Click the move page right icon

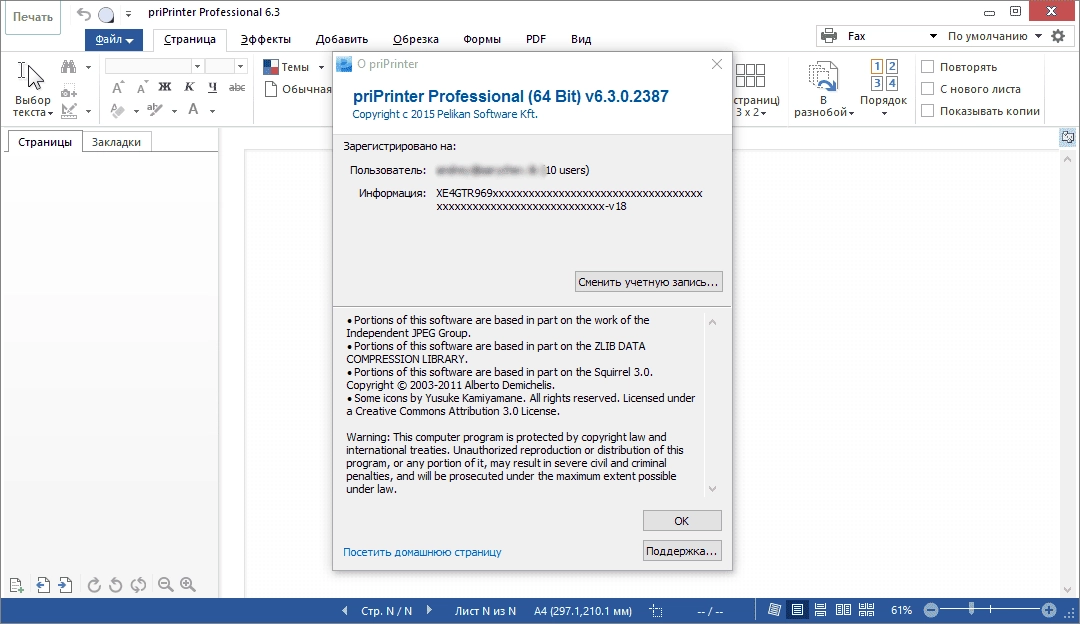click(x=65, y=585)
